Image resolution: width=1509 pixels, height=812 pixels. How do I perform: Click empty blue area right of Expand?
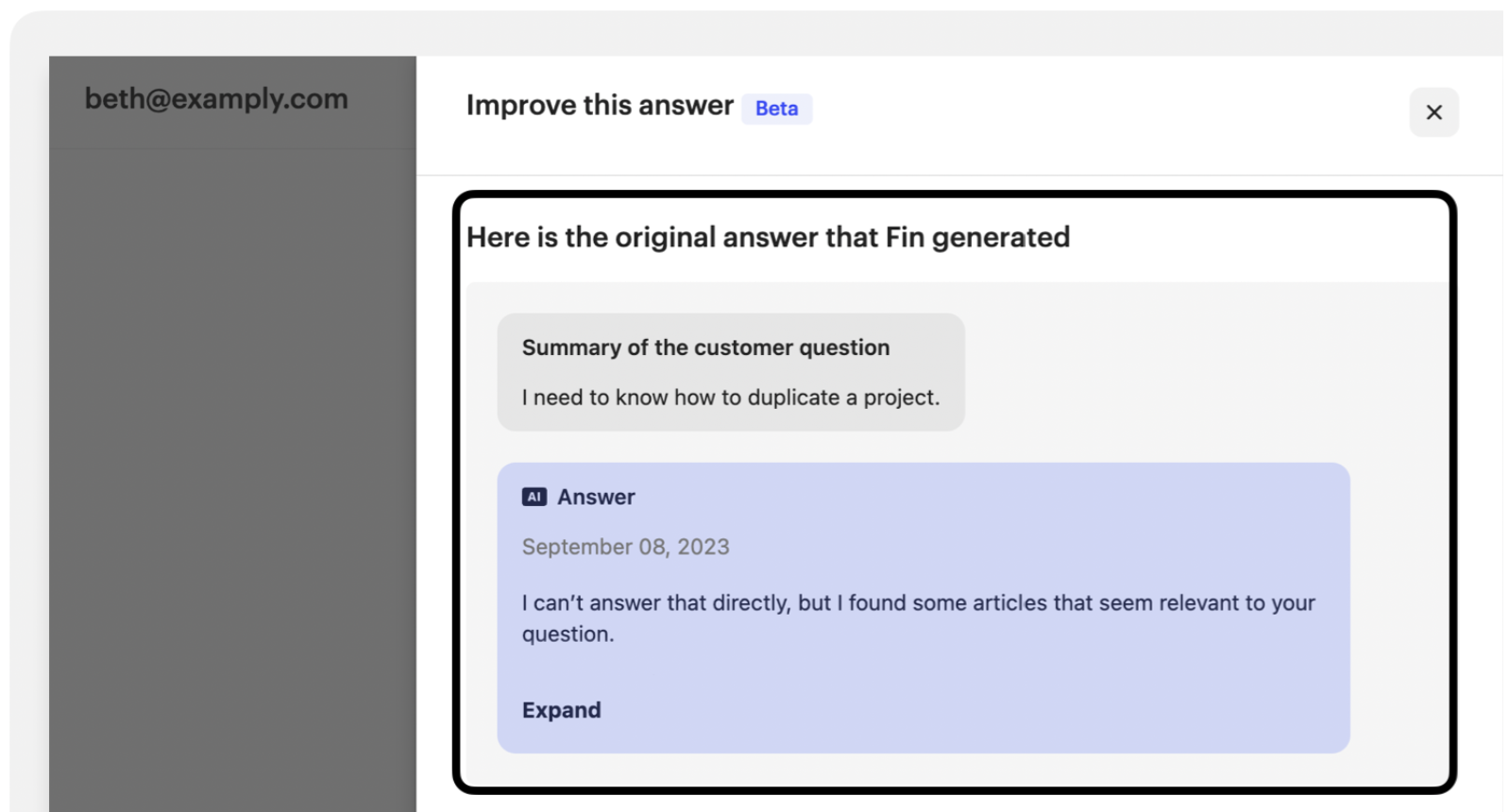point(944,710)
